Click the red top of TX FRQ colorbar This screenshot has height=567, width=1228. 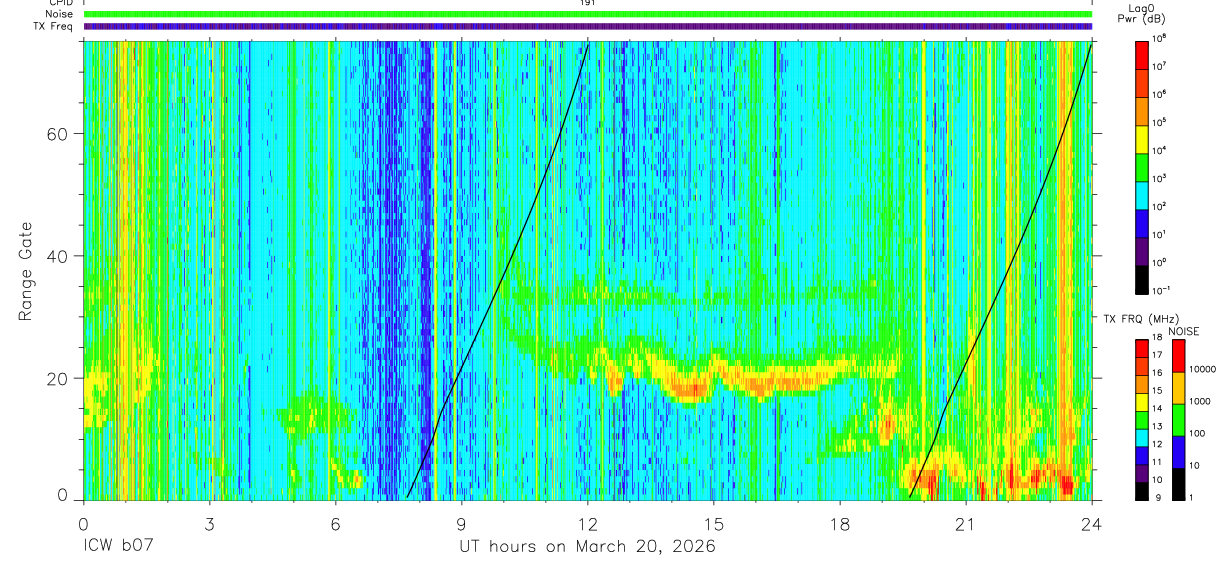tap(1144, 348)
